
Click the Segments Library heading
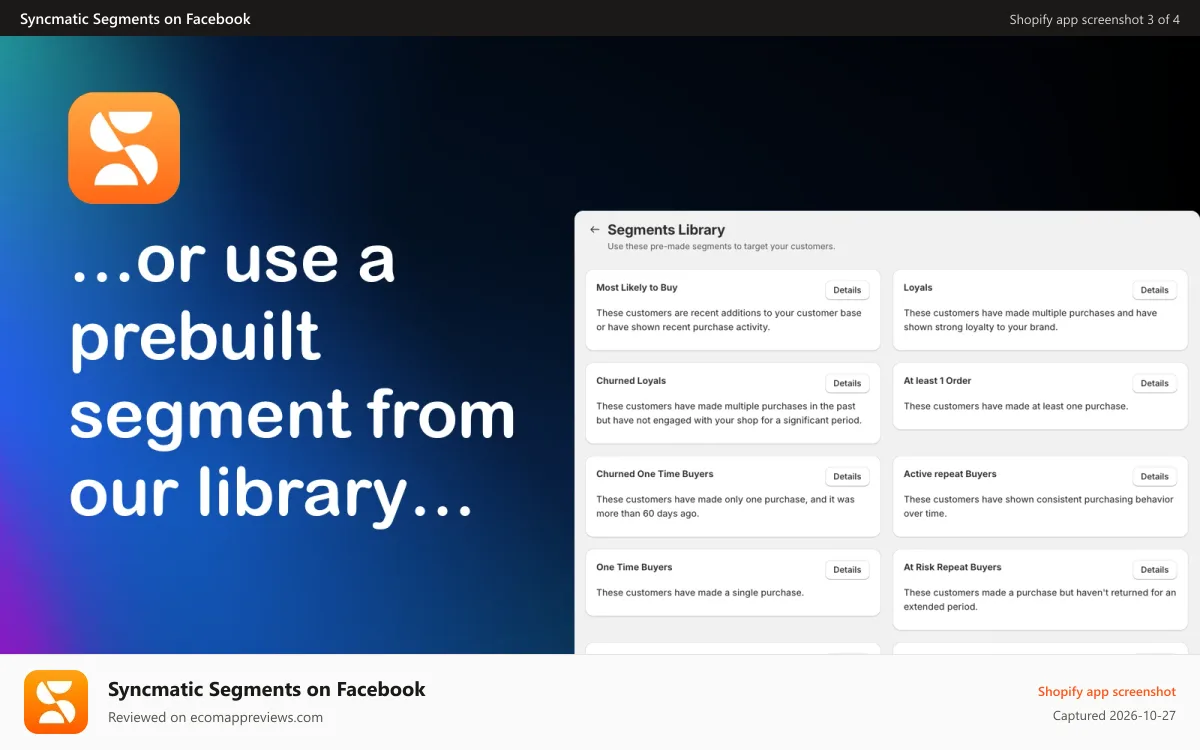point(666,229)
